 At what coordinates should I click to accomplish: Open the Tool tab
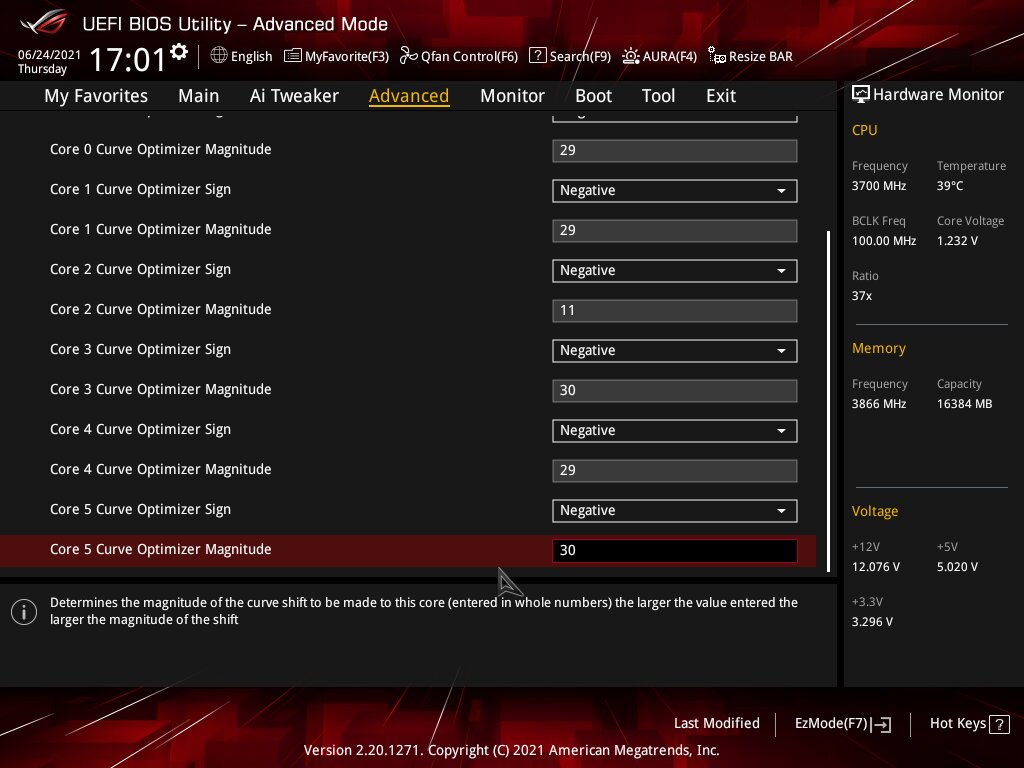[658, 96]
